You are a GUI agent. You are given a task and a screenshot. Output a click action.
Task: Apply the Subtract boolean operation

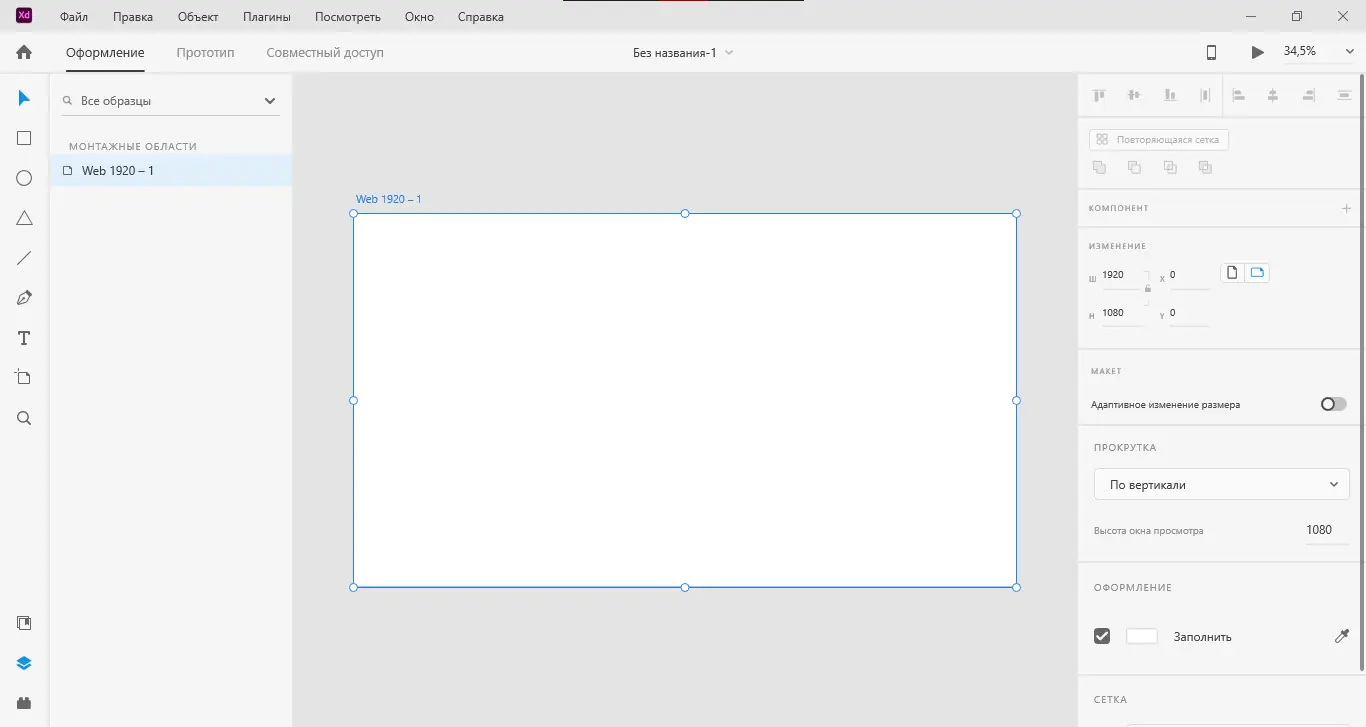tap(1134, 167)
